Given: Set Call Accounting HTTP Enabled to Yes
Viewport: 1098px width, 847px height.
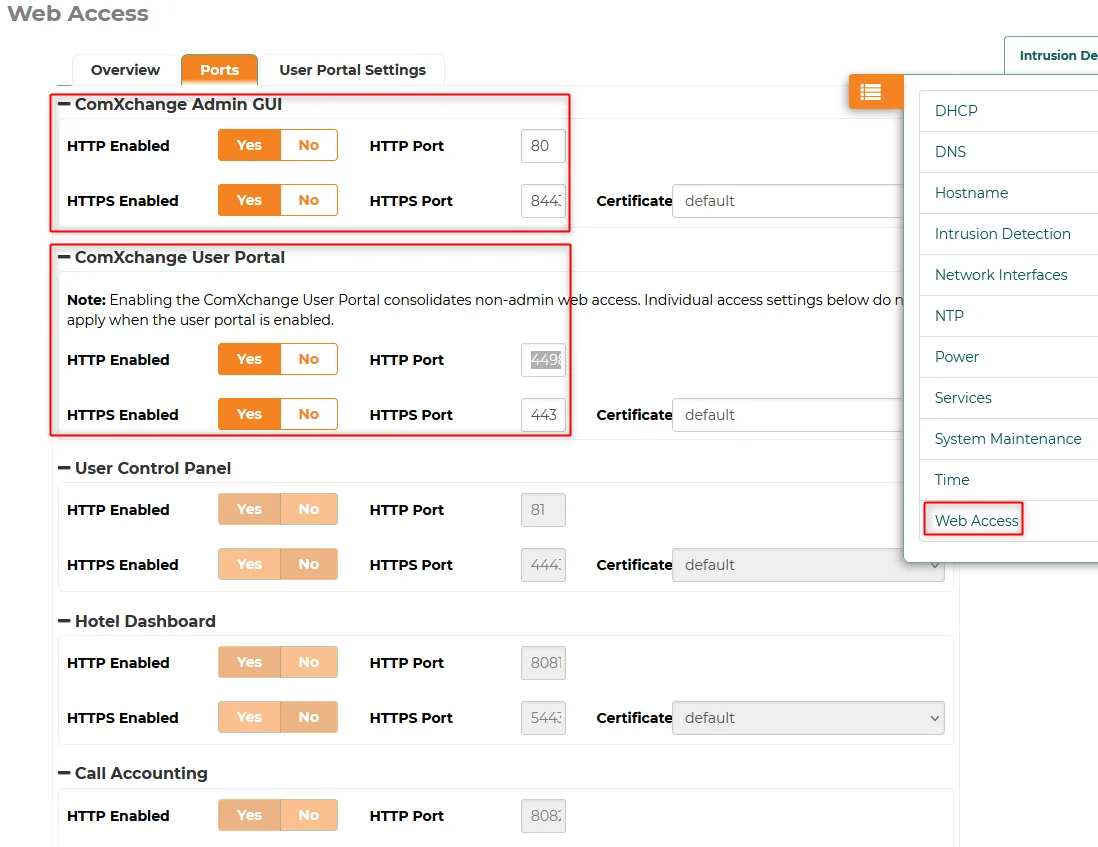Looking at the screenshot, I should pos(249,815).
